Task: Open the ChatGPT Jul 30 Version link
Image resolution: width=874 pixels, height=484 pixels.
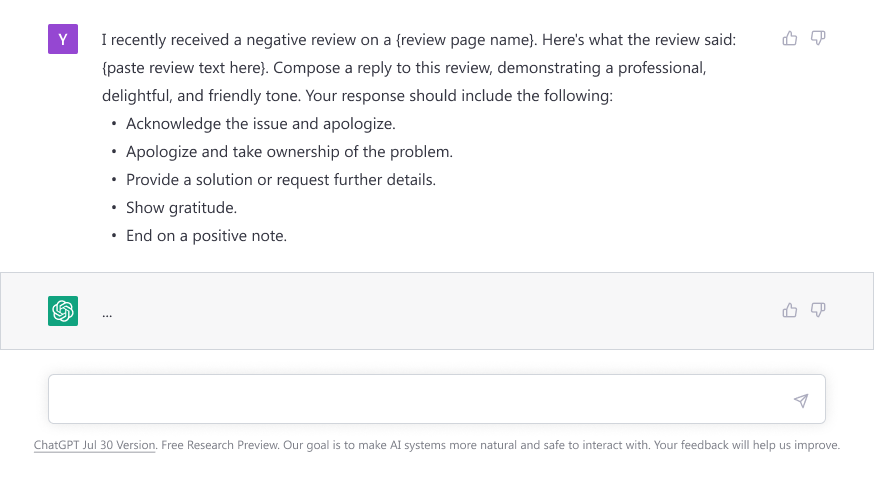Action: (95, 445)
